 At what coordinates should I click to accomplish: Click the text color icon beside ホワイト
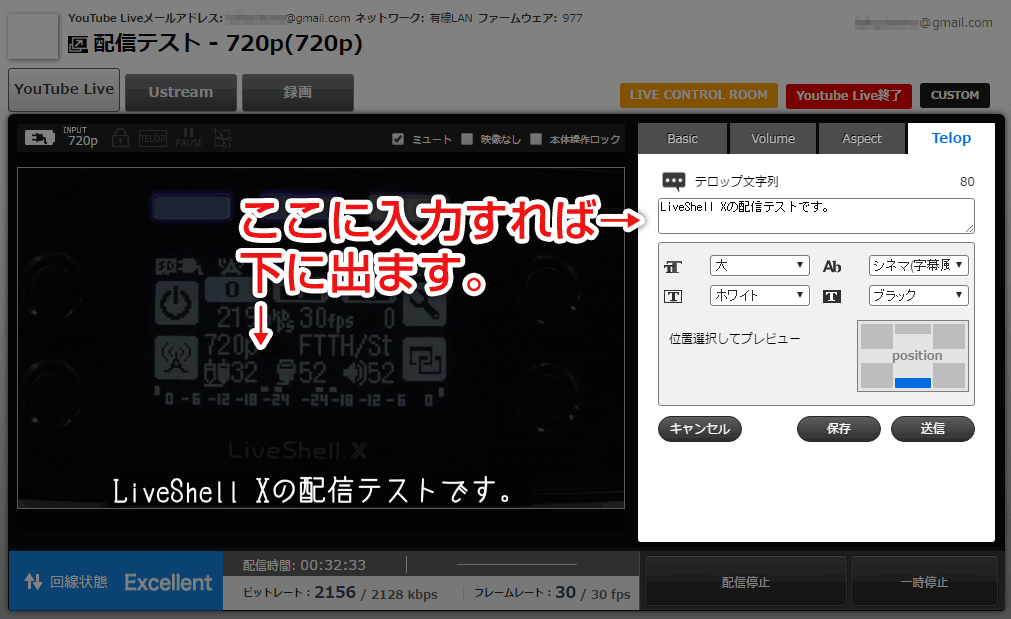(x=673, y=296)
